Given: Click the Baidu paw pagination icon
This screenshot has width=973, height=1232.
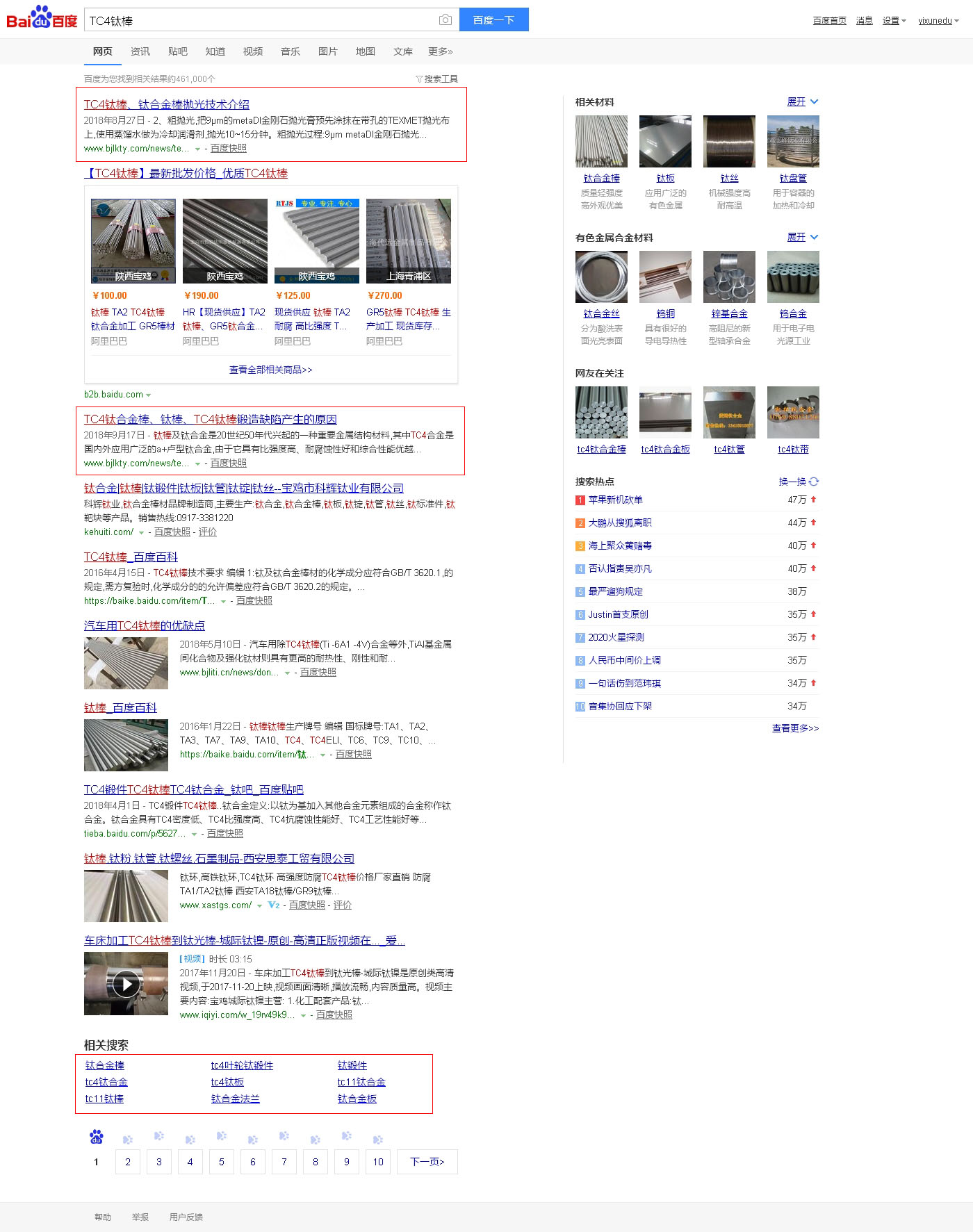Looking at the screenshot, I should [x=96, y=1137].
